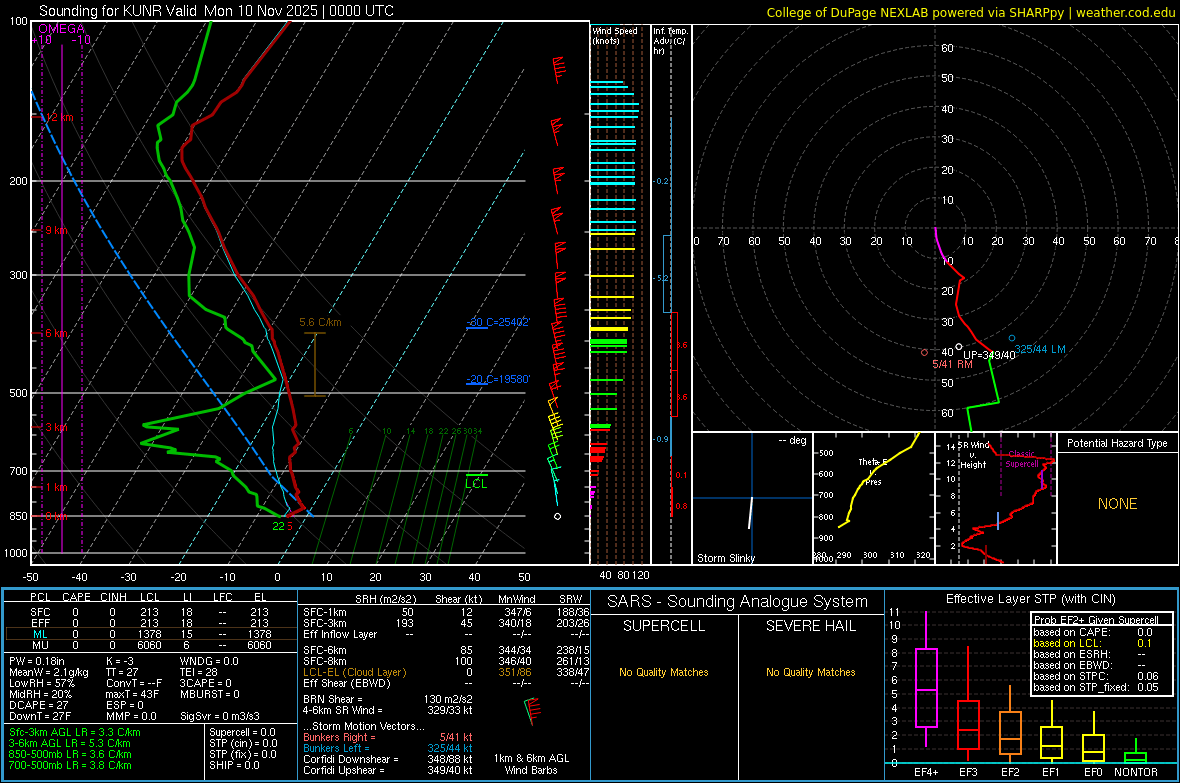Viewport: 1180px width, 783px height.
Task: Select the '9 km' height marker
Action: click(x=56, y=230)
